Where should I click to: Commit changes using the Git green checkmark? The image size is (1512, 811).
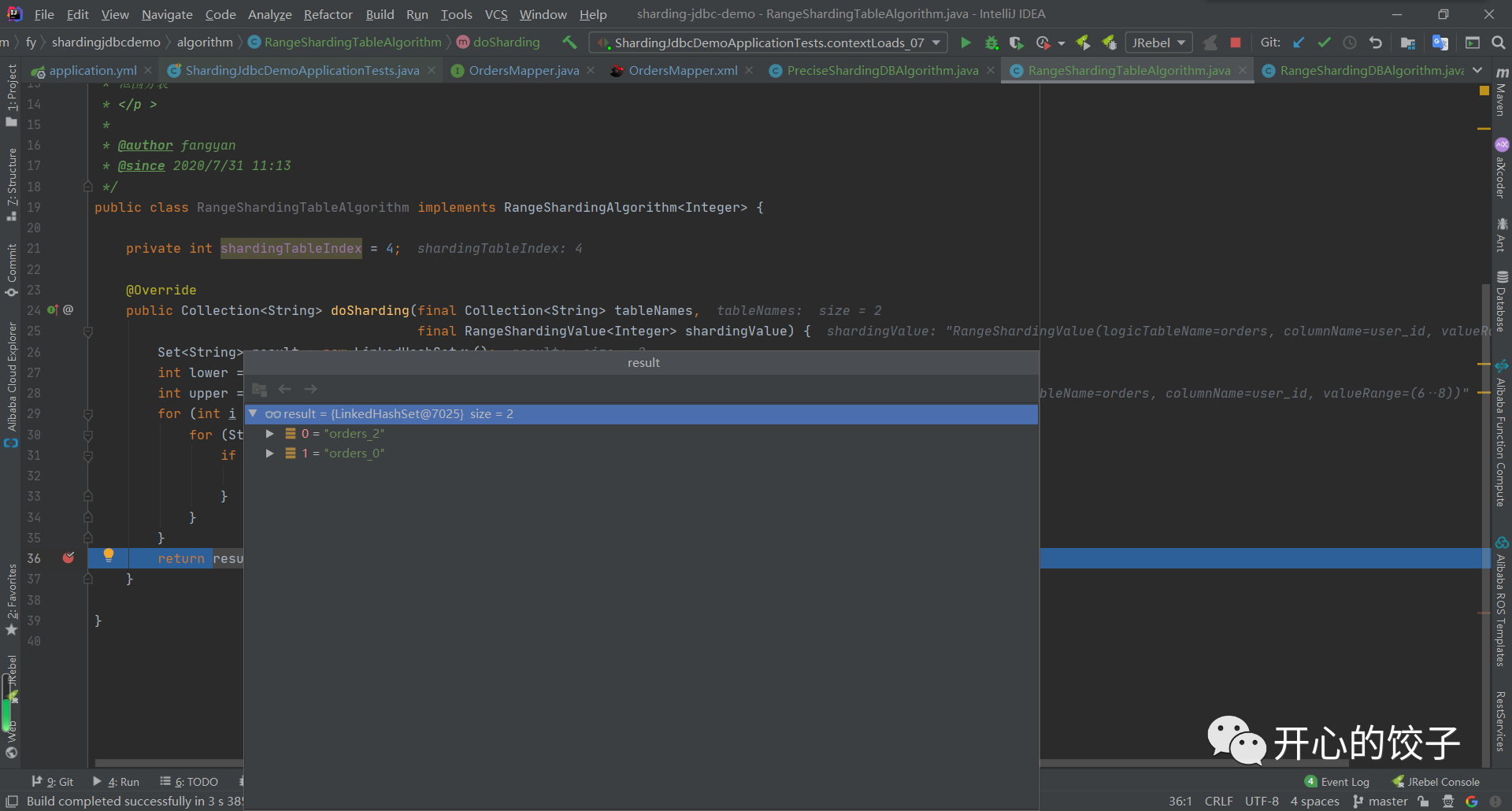1325,43
